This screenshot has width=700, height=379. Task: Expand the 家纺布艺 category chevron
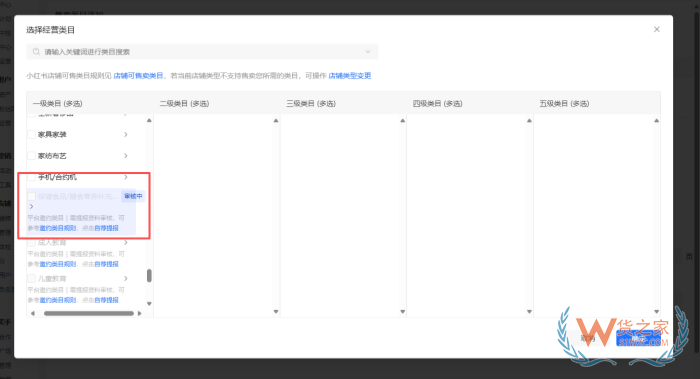coord(125,156)
